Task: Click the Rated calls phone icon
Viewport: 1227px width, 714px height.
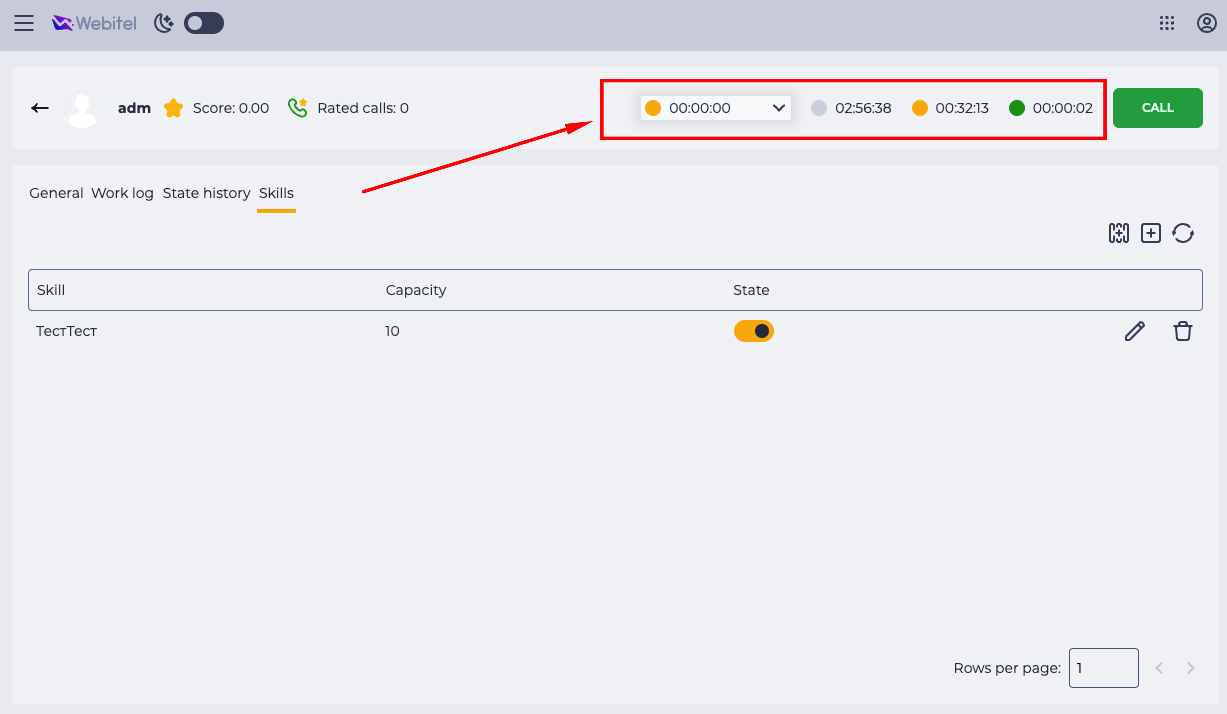Action: (297, 108)
